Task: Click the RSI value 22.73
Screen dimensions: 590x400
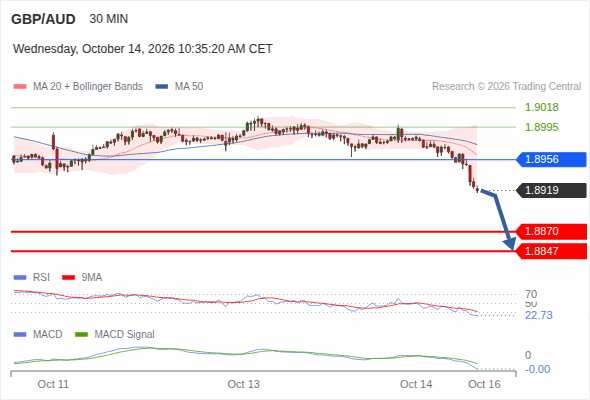Action: click(539, 315)
